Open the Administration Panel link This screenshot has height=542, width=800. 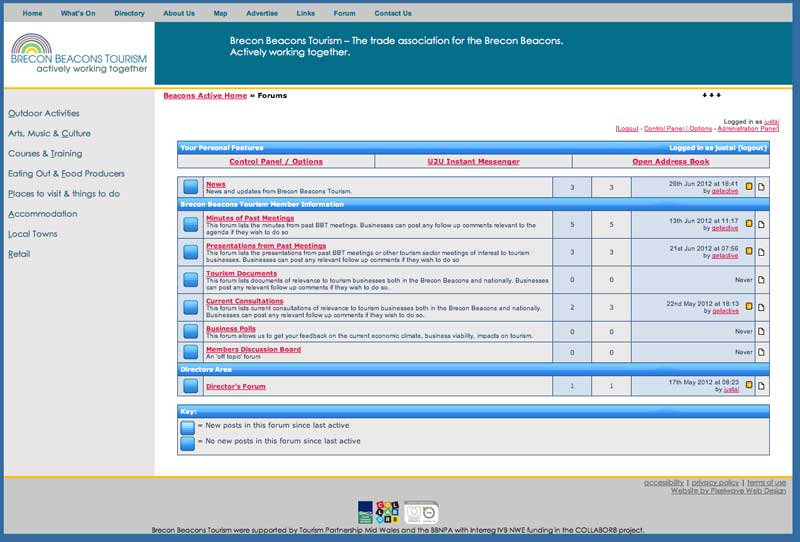[748, 129]
